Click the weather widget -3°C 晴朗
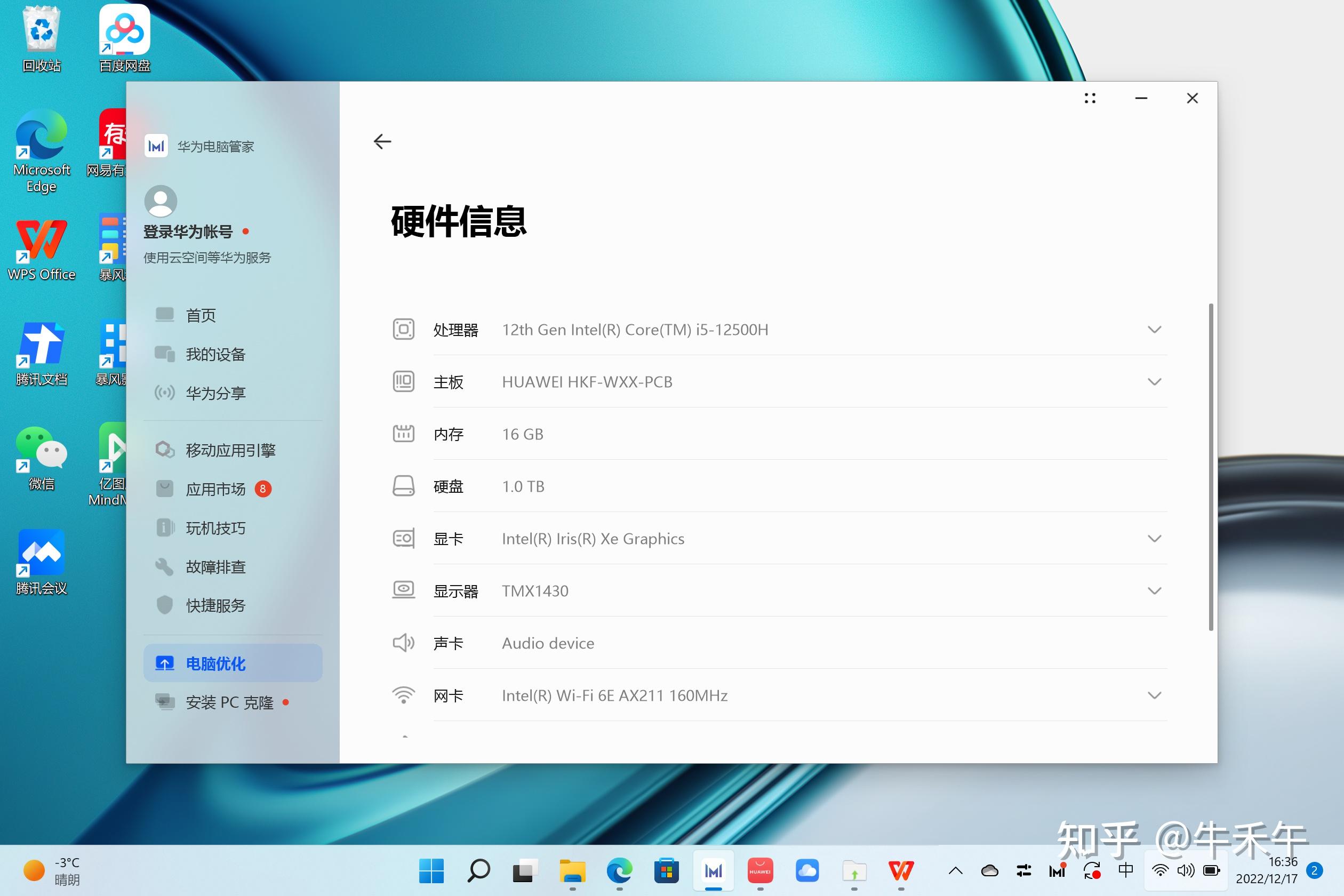Viewport: 1344px width, 896px height. 51,871
